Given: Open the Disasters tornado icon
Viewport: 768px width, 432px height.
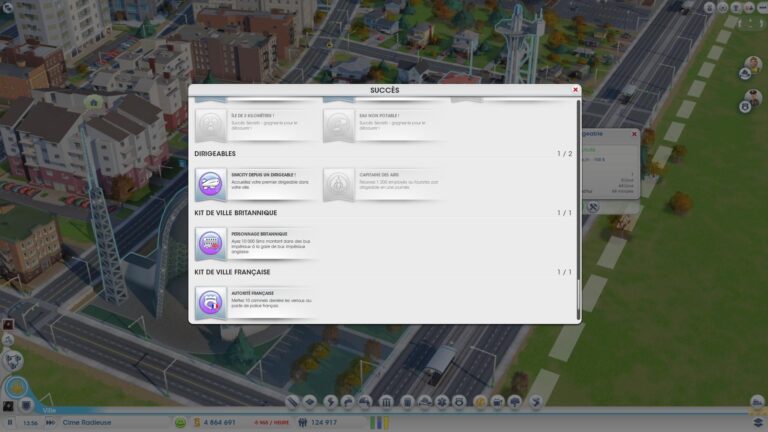Looking at the screenshot, I should [x=536, y=402].
